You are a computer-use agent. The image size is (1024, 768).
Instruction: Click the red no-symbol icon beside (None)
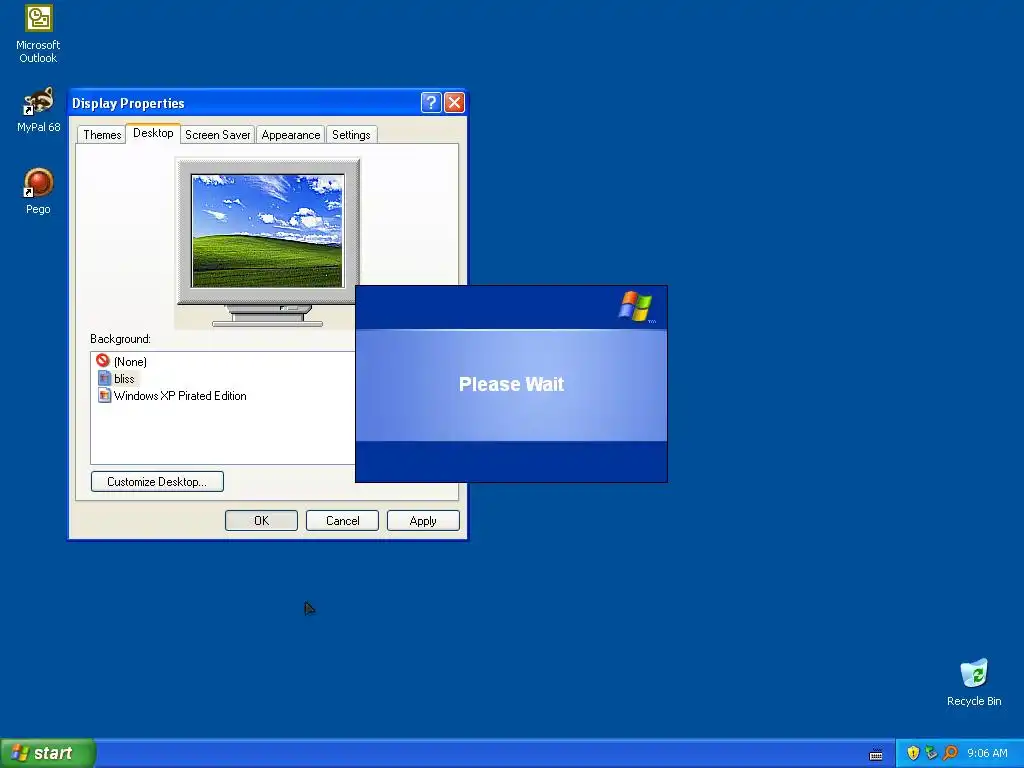pyautogui.click(x=103, y=360)
